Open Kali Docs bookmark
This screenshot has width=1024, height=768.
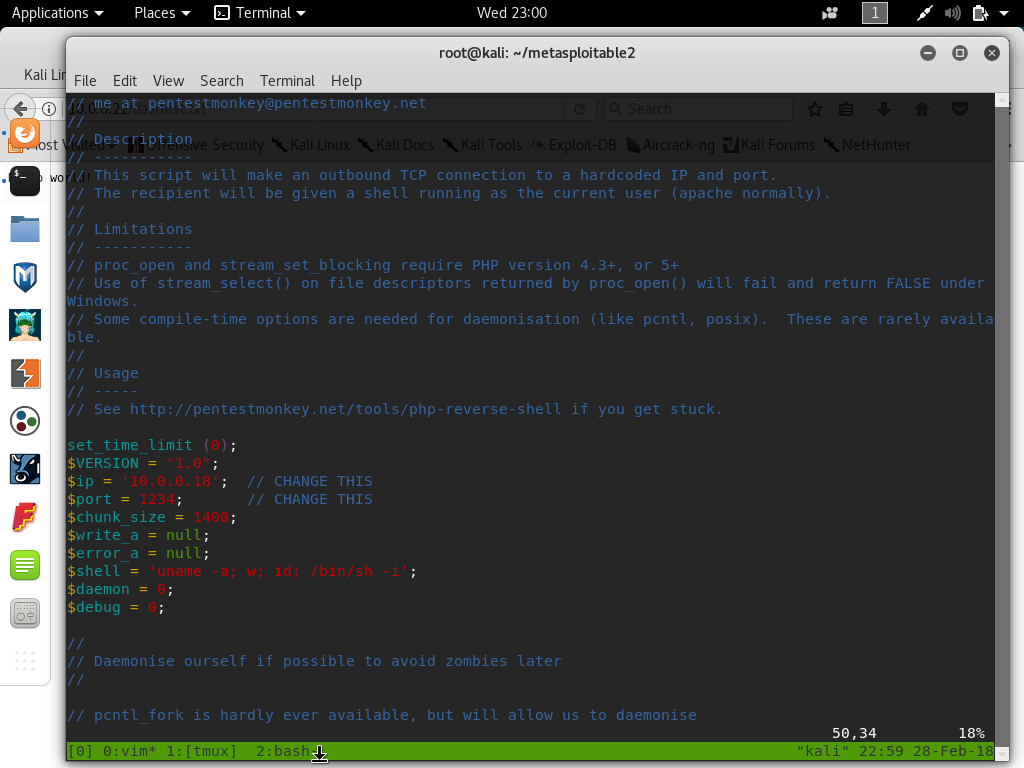tap(397, 145)
